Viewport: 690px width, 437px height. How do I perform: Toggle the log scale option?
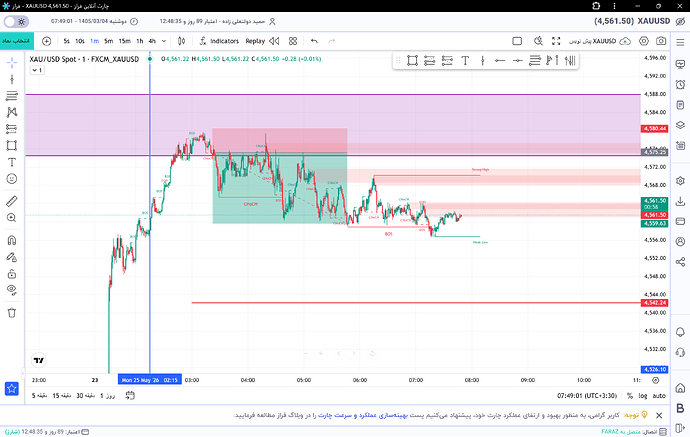(643, 396)
